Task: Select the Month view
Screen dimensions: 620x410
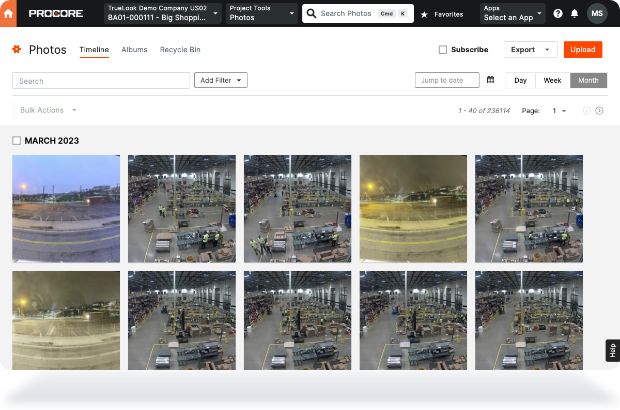Action: [x=588, y=80]
